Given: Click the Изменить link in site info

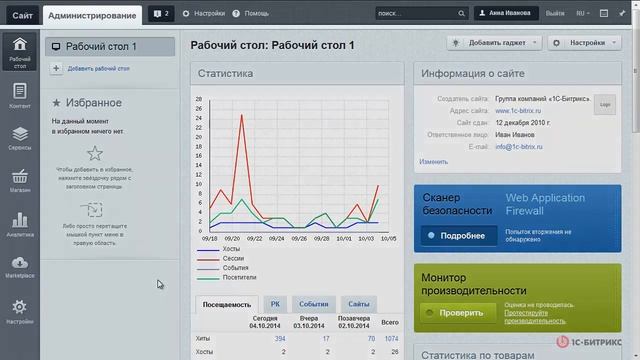Looking at the screenshot, I should (433, 162).
